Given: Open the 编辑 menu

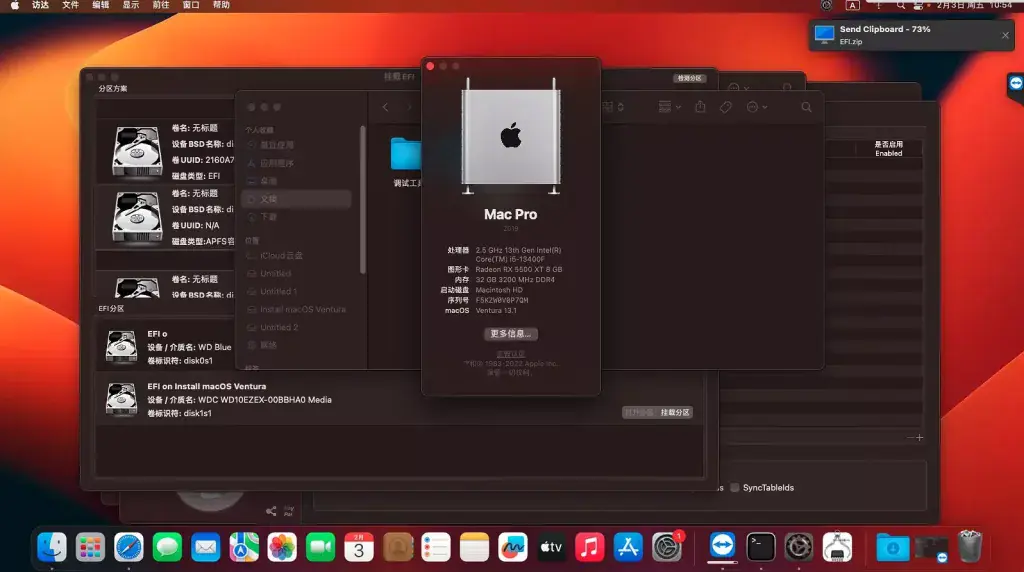Looking at the screenshot, I should point(101,5).
